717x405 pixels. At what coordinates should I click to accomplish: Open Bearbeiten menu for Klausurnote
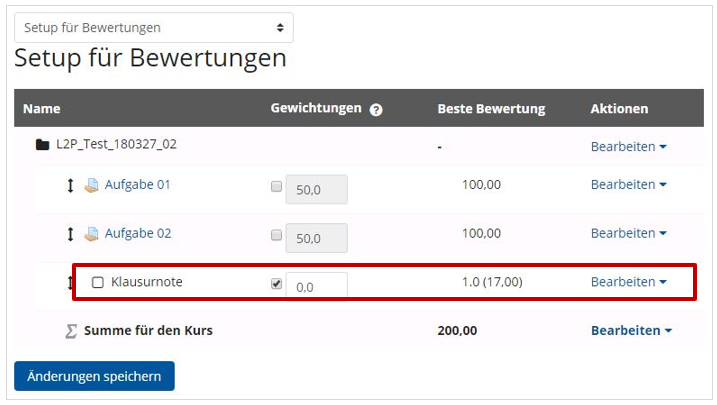pos(629,282)
